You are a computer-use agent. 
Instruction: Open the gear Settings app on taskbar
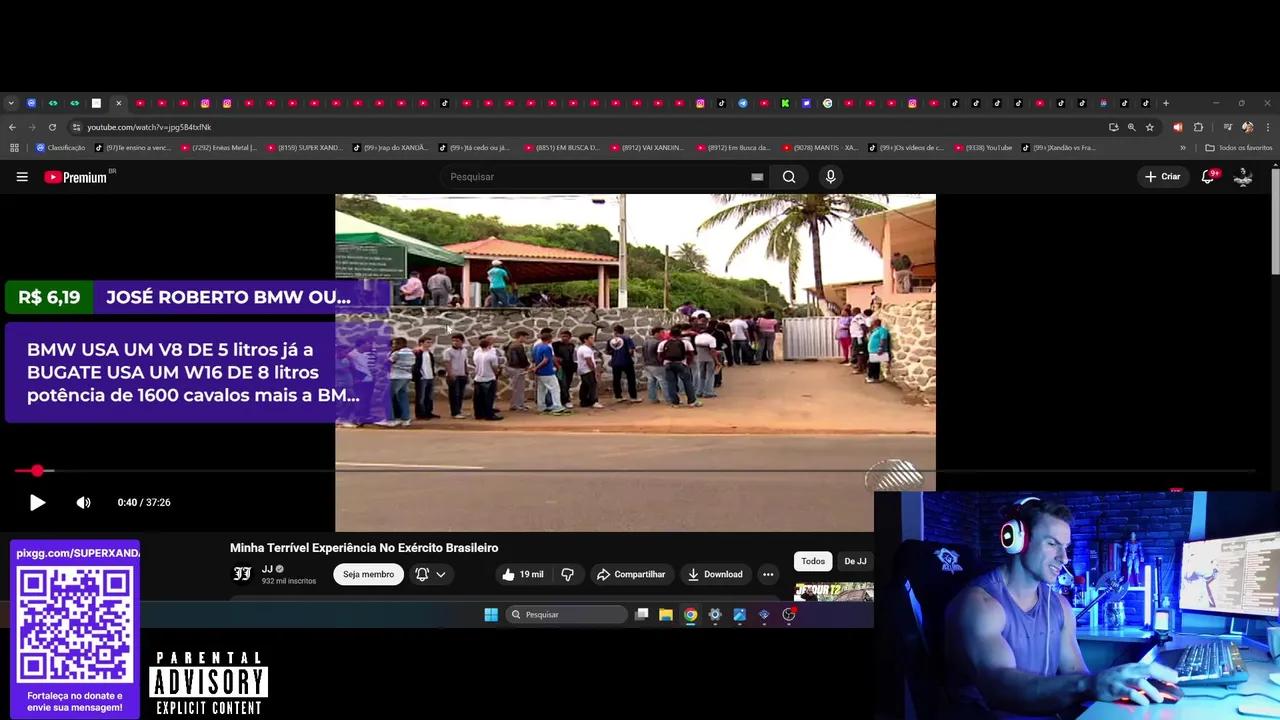coord(715,615)
